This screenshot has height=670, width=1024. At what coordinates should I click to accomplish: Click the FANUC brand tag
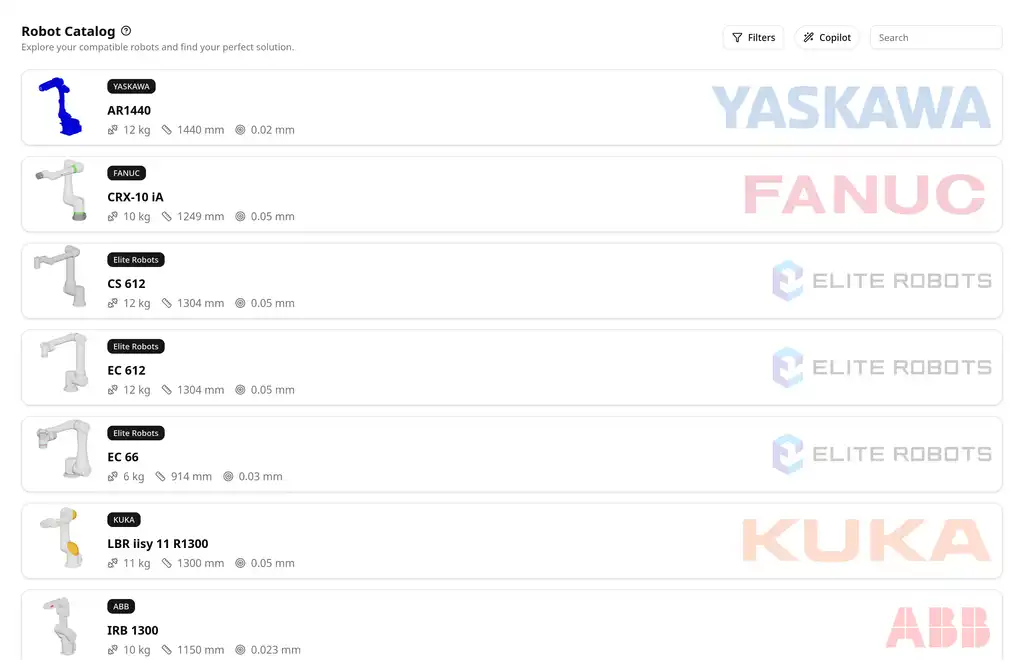(127, 173)
